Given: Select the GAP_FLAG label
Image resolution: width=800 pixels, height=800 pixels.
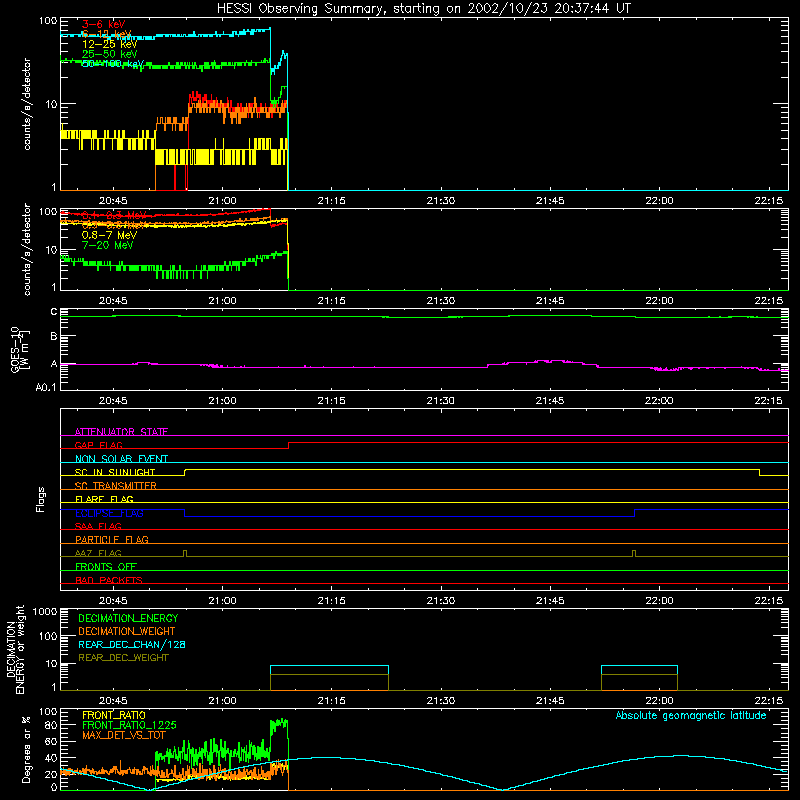Looking at the screenshot, I should coord(98,445).
